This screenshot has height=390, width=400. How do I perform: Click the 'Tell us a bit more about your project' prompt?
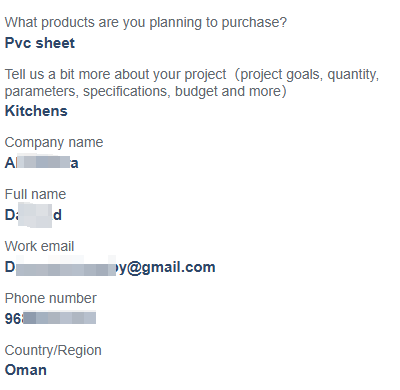pos(115,74)
